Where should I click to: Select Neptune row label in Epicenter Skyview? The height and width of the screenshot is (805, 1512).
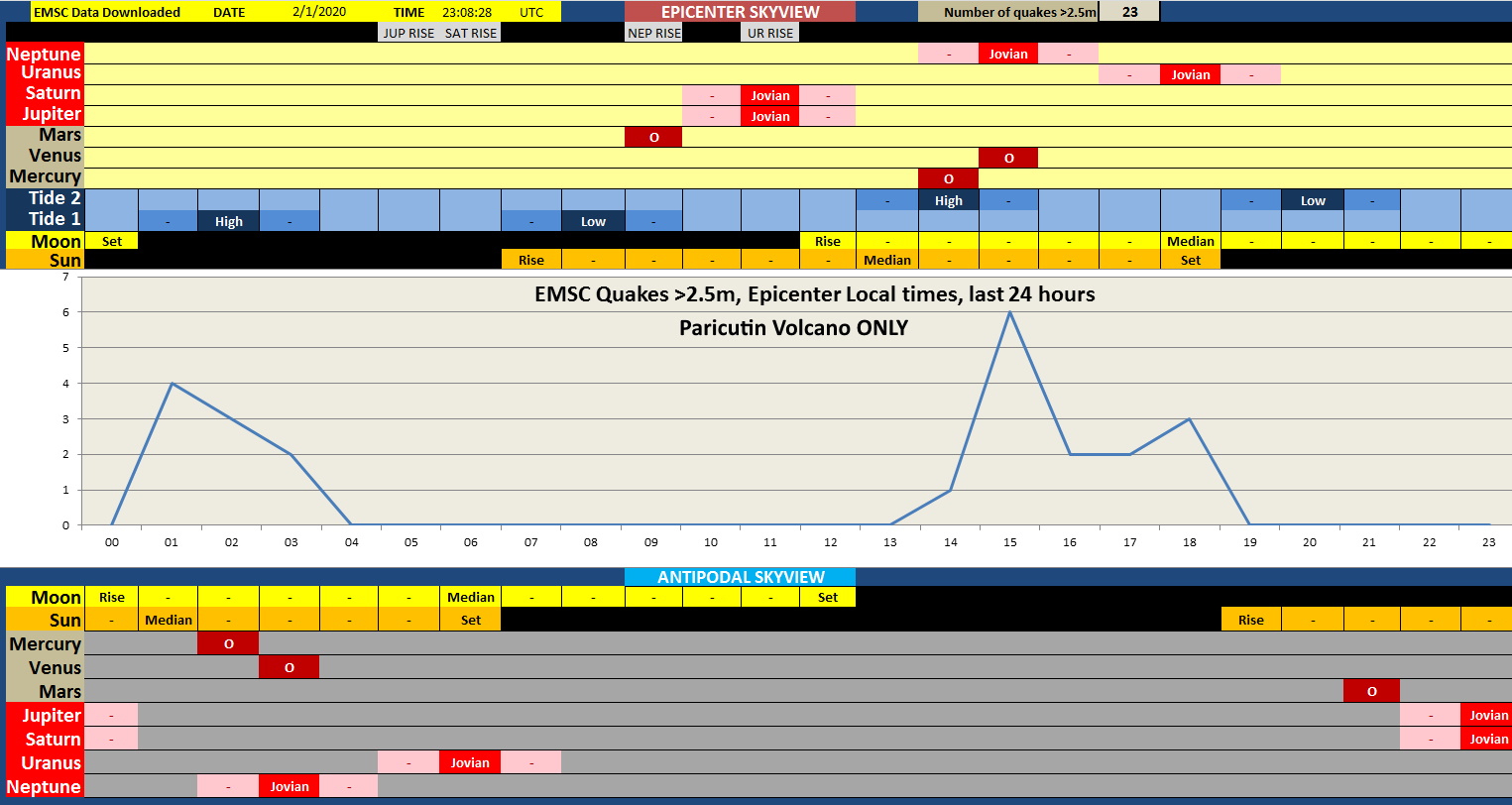(x=44, y=54)
